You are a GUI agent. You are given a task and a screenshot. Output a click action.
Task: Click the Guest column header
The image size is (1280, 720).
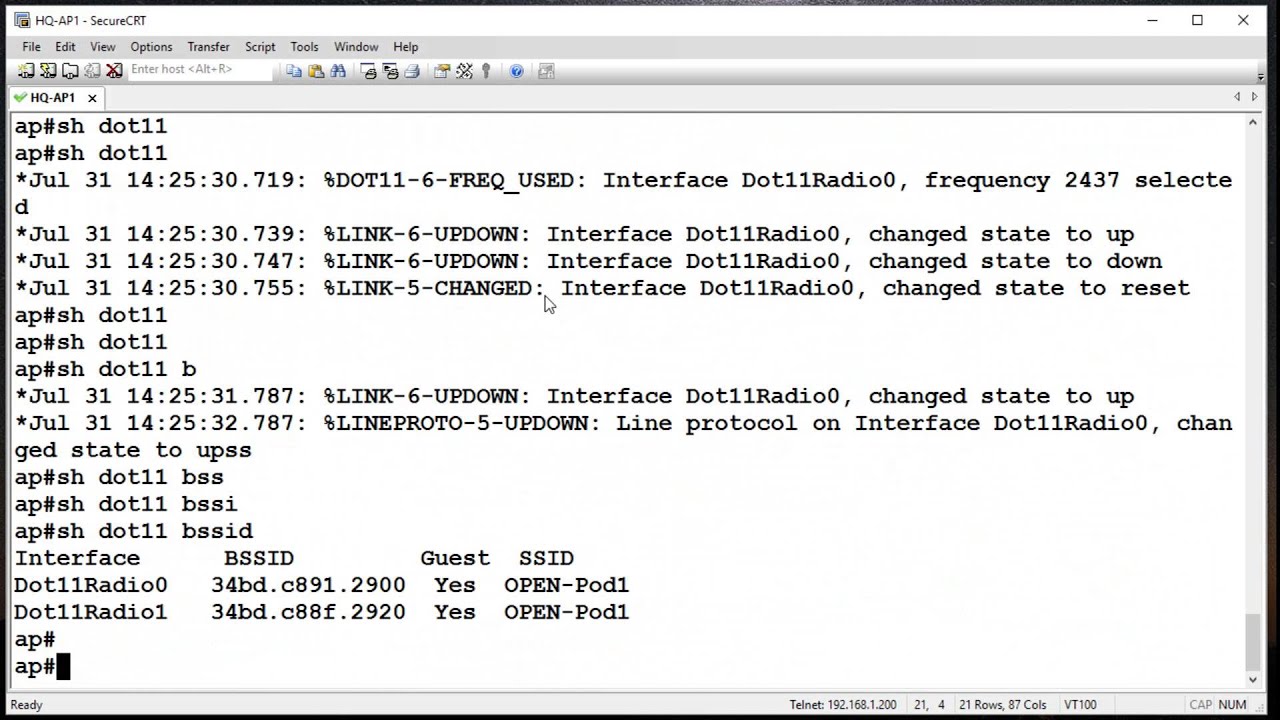pos(455,558)
